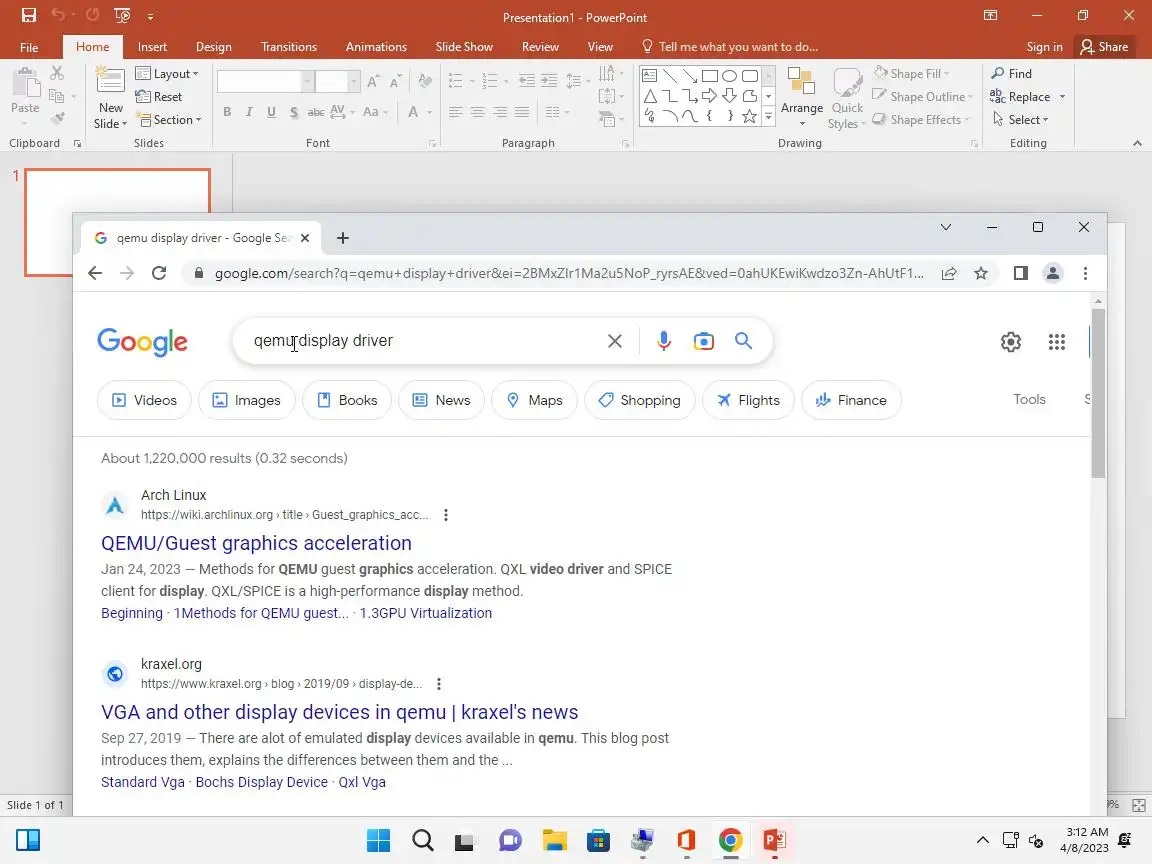Click the share page icon in address bar

(948, 273)
